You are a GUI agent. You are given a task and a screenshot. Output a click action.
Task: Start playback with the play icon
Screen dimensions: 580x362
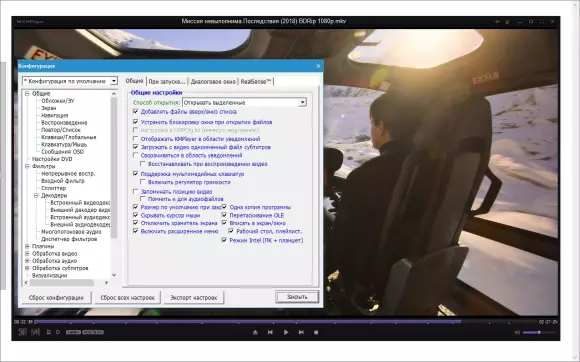point(286,332)
